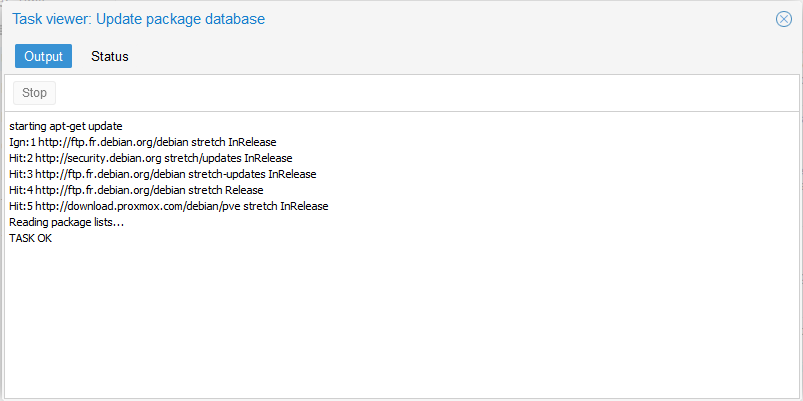Click the blank tab bar area right of Status

coord(450,57)
